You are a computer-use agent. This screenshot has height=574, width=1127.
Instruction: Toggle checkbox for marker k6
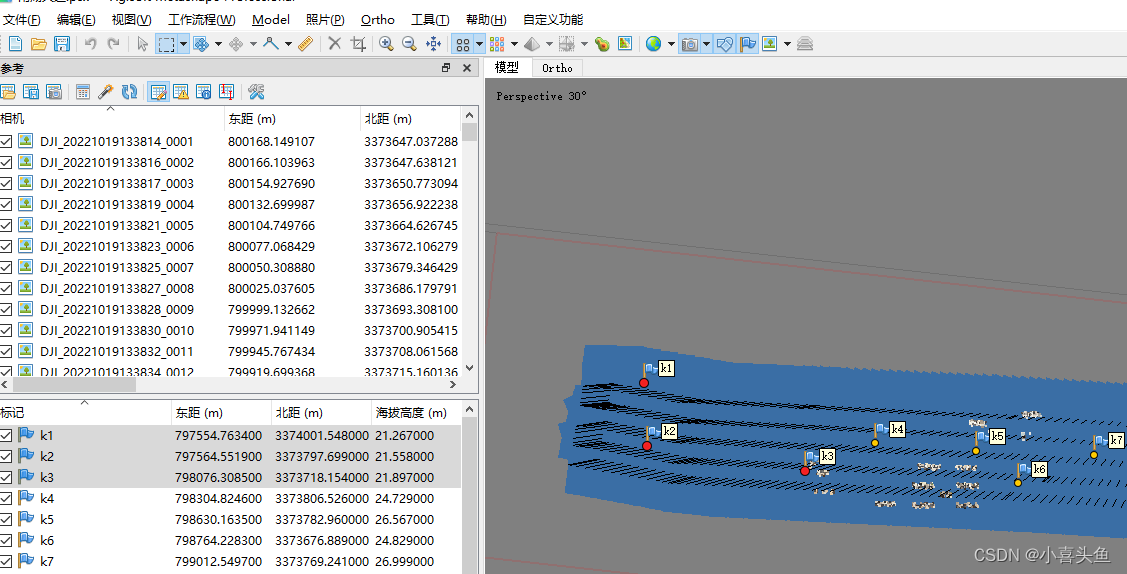6,540
